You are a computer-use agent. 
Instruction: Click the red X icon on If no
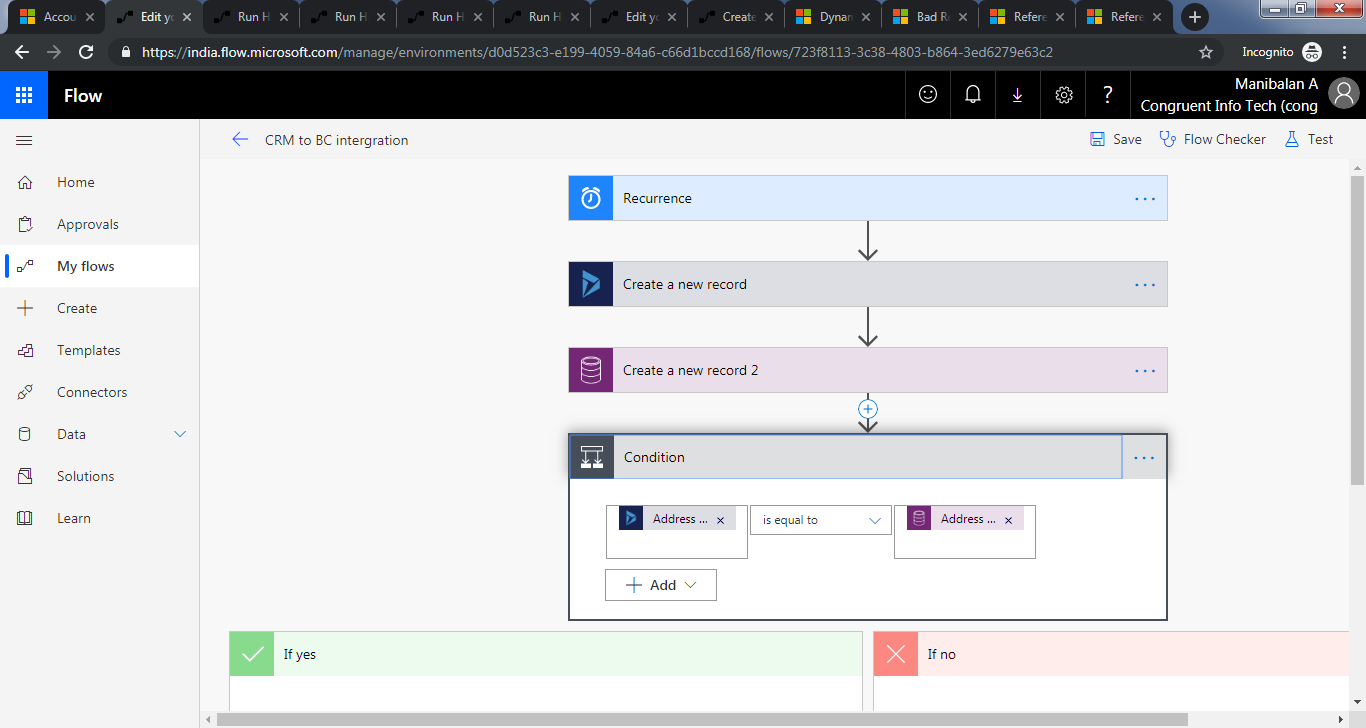896,654
